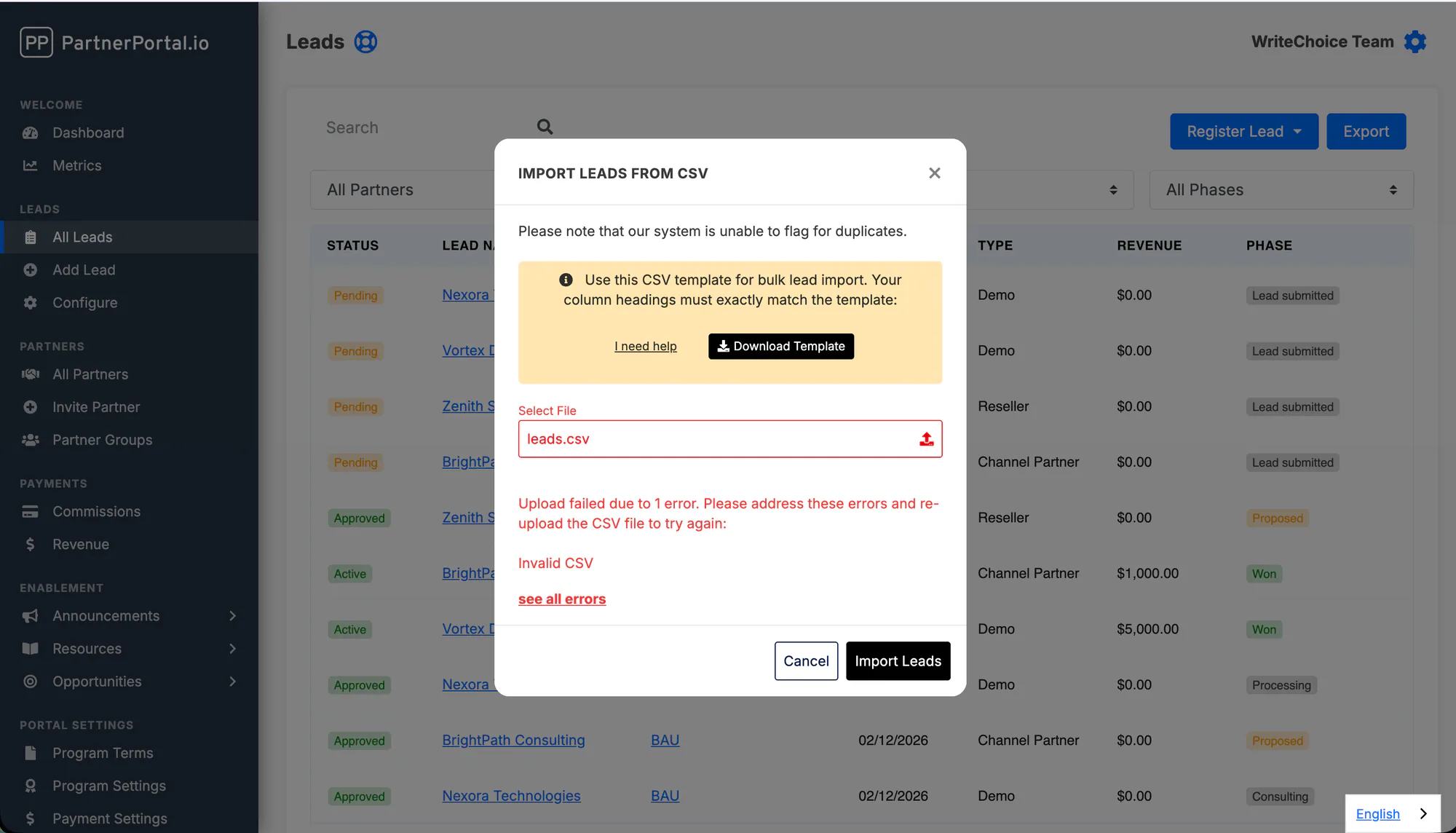
Task: Open Partner Groups in the sidebar
Action: coord(103,440)
